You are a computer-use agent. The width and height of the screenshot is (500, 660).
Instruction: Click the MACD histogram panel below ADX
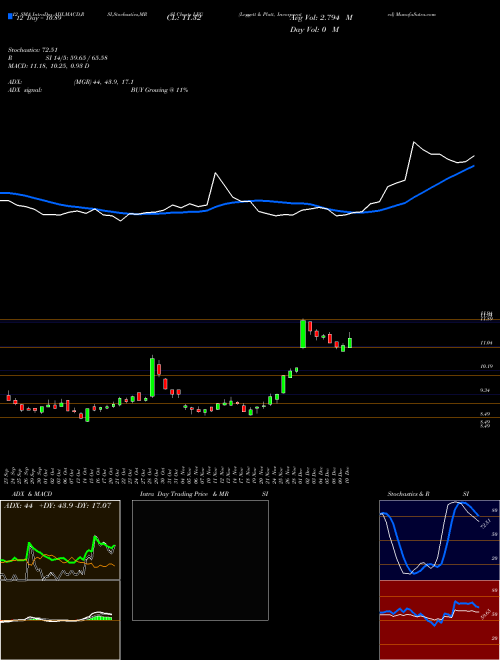pyautogui.click(x=60, y=620)
